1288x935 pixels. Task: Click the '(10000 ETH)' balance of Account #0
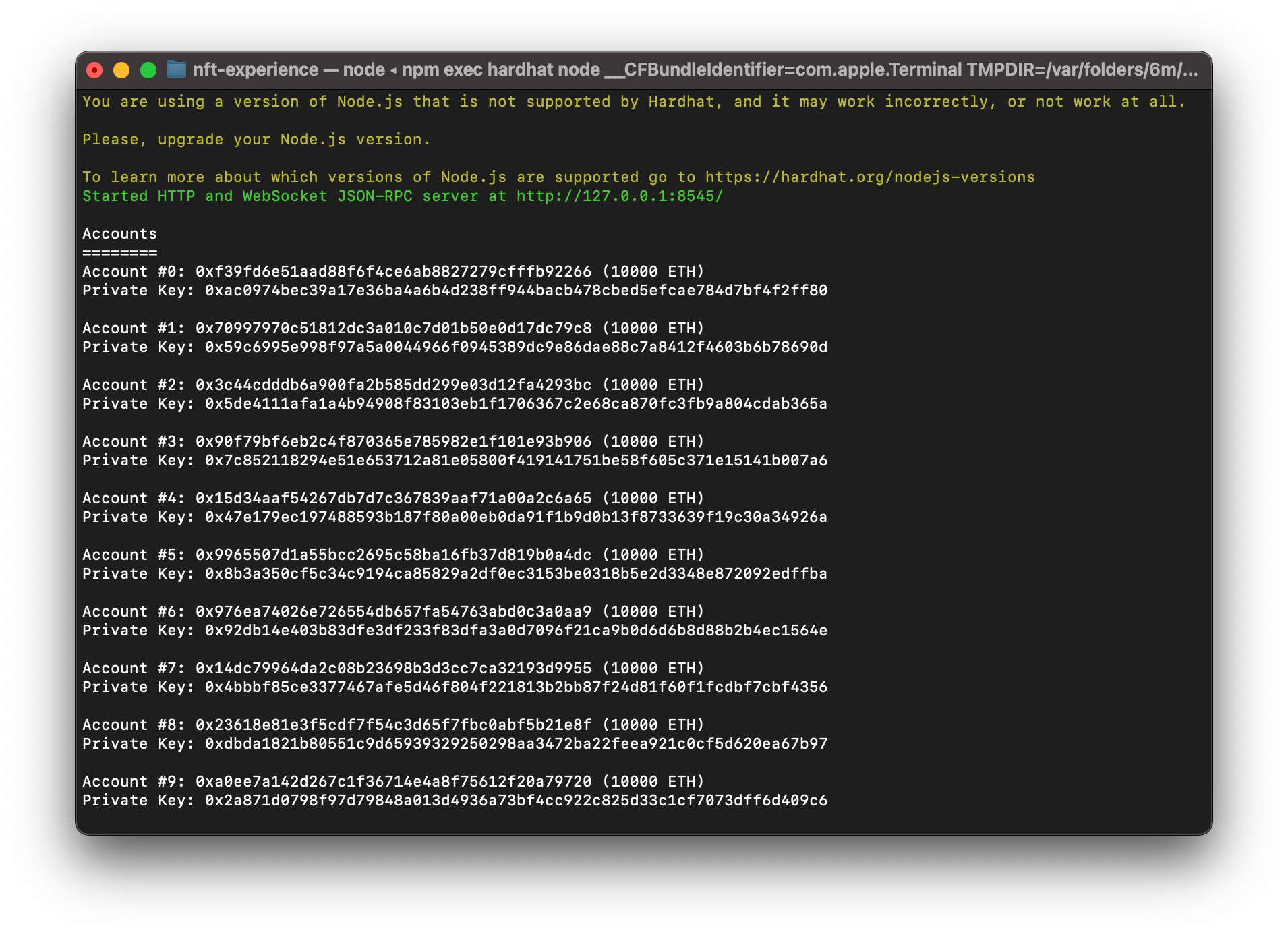[x=653, y=272]
